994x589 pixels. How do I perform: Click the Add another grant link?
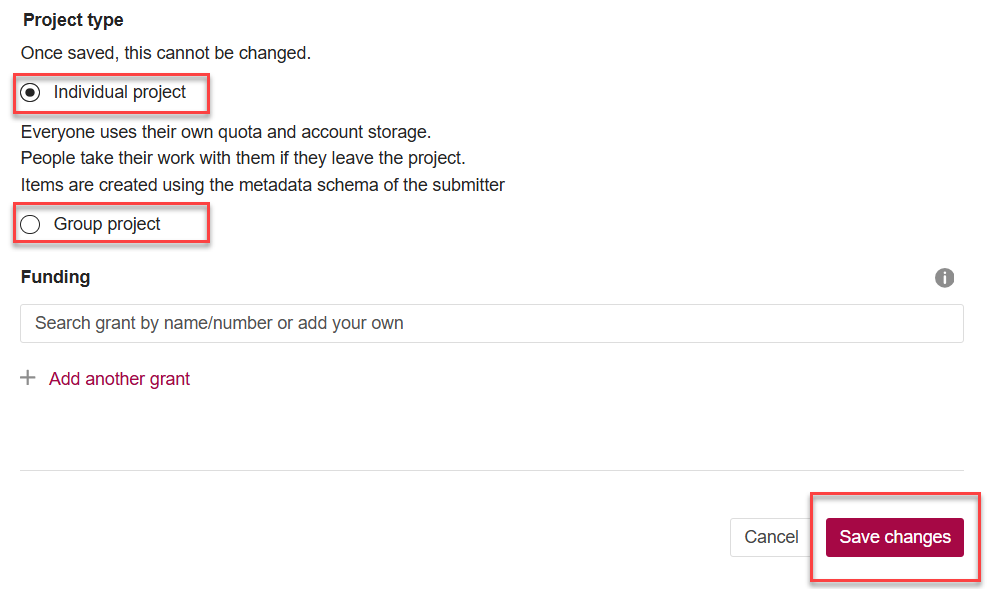coord(119,379)
